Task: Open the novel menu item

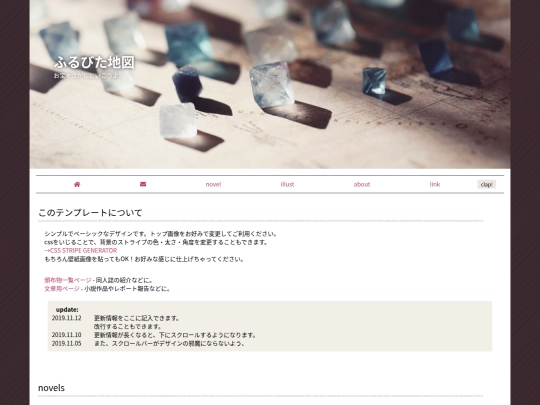Action: (x=213, y=185)
